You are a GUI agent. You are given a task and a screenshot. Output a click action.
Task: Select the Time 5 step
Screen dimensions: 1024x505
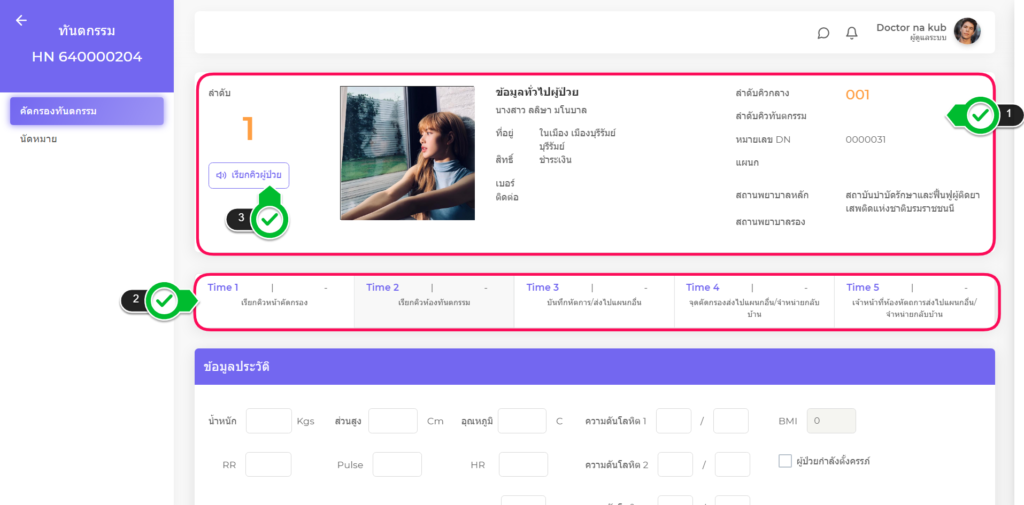point(914,300)
